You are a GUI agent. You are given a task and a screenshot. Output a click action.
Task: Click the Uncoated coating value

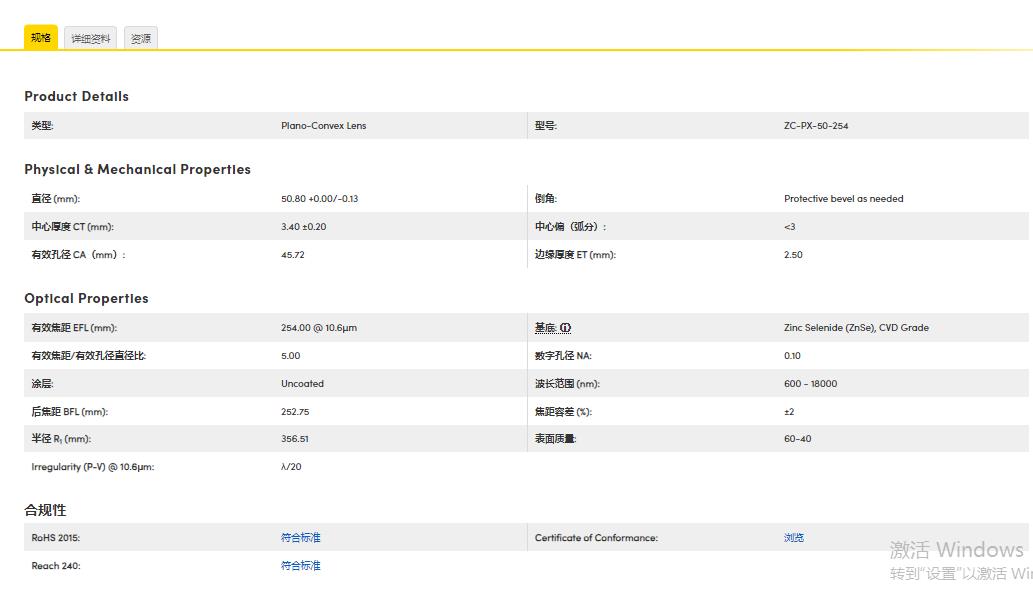pos(302,384)
